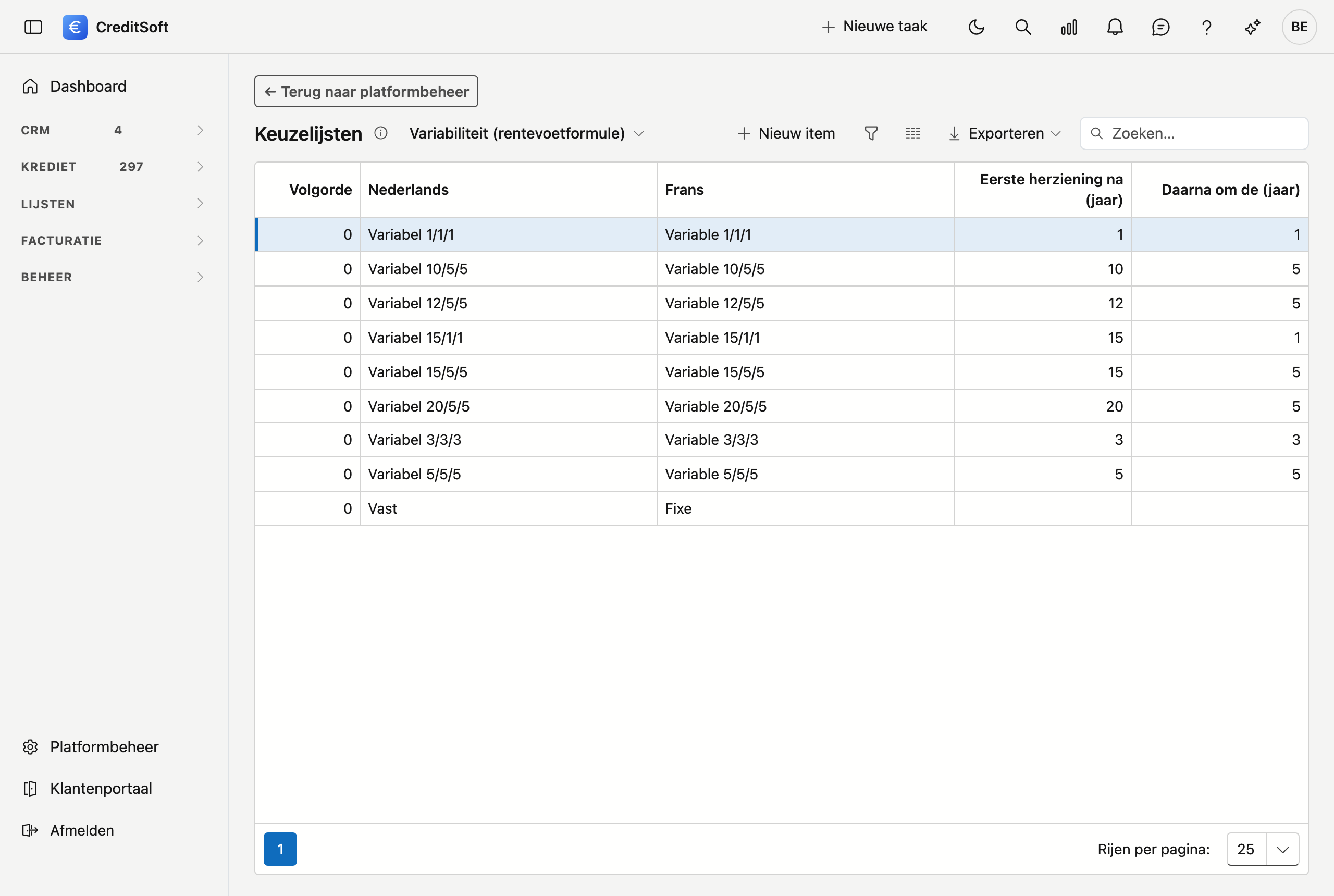Expand the KREDIET sidebar section
The width and height of the screenshot is (1334, 896).
(x=113, y=166)
